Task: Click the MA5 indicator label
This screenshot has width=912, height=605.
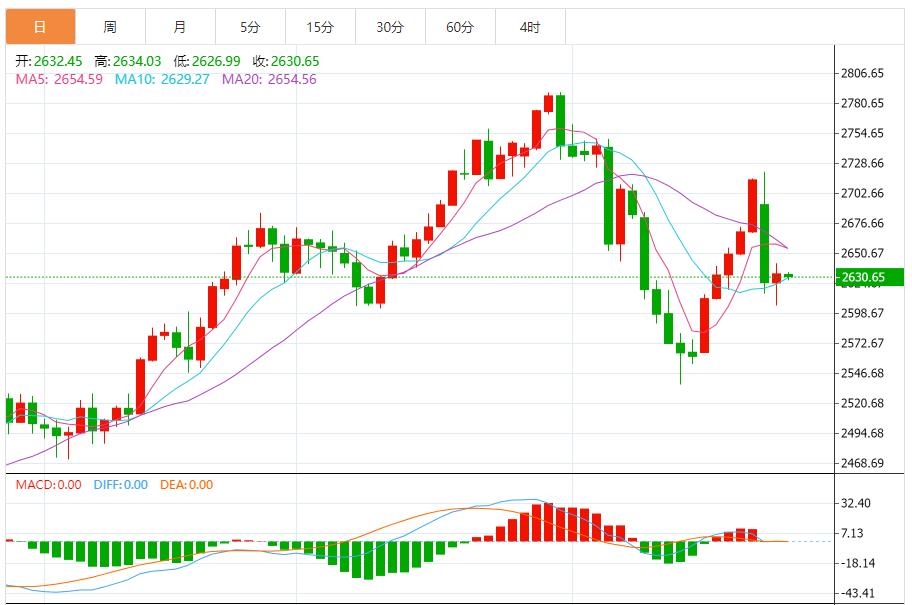Action: [x=59, y=79]
